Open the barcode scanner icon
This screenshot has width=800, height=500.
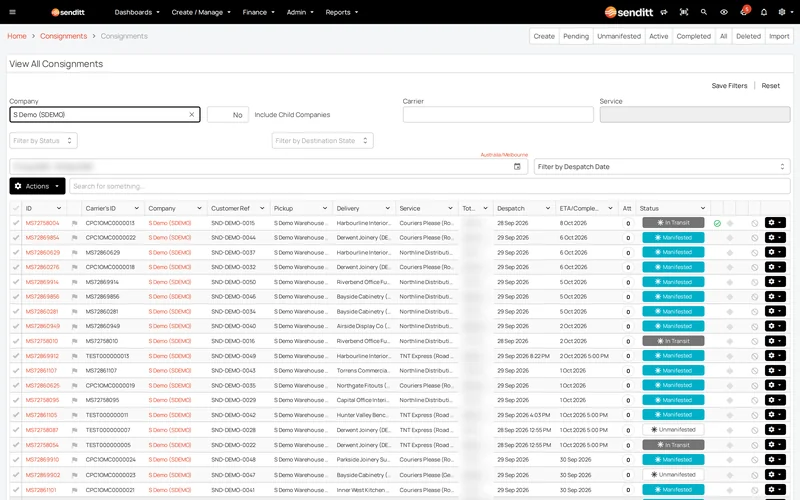[684, 12]
